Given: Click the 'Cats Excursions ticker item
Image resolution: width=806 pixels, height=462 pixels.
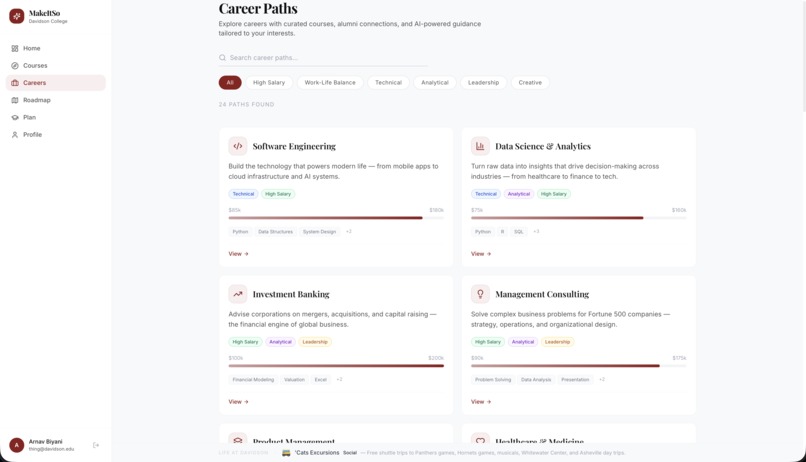Looking at the screenshot, I should 453,453.
